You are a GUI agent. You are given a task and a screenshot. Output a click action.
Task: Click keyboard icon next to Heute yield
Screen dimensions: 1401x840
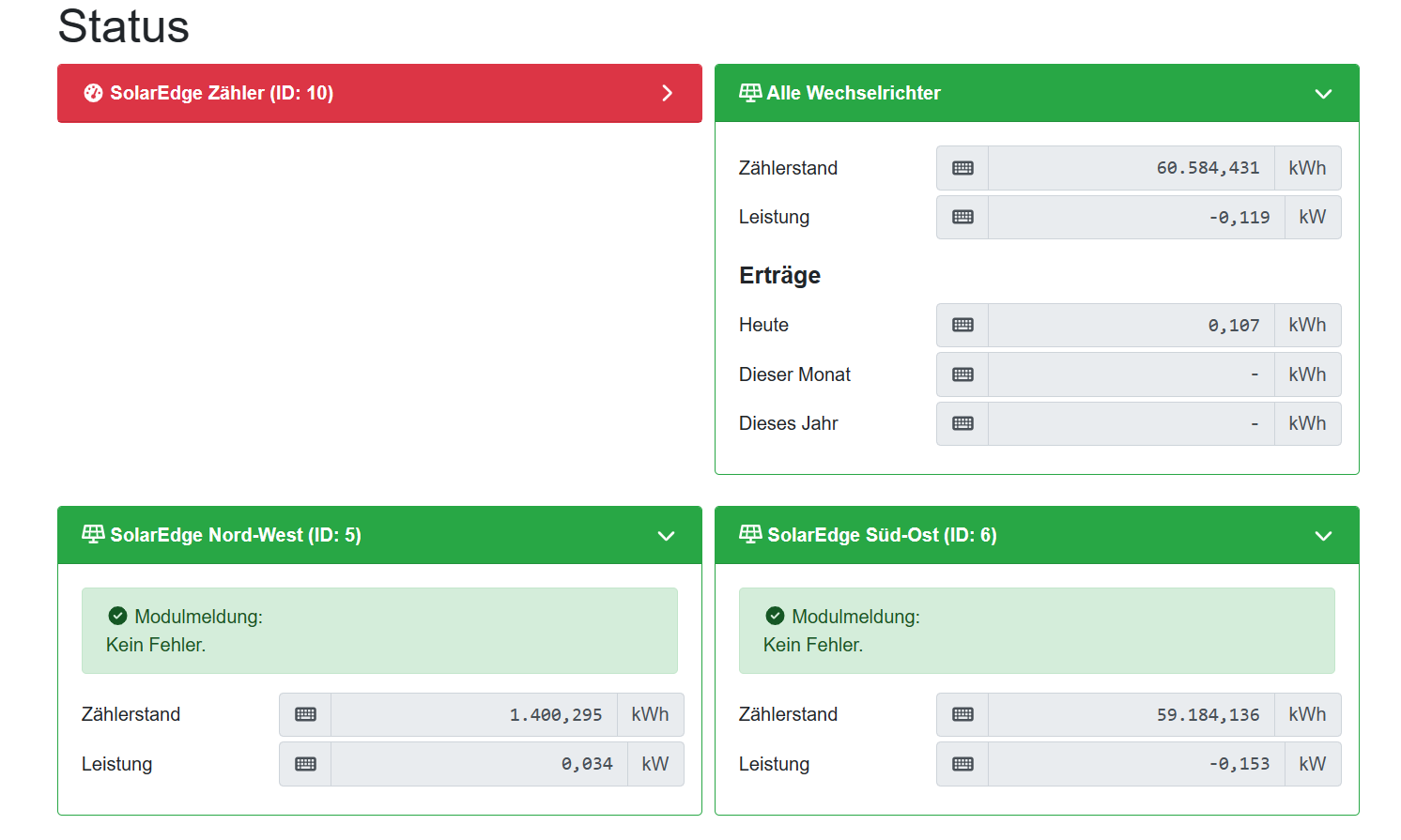[x=962, y=325]
